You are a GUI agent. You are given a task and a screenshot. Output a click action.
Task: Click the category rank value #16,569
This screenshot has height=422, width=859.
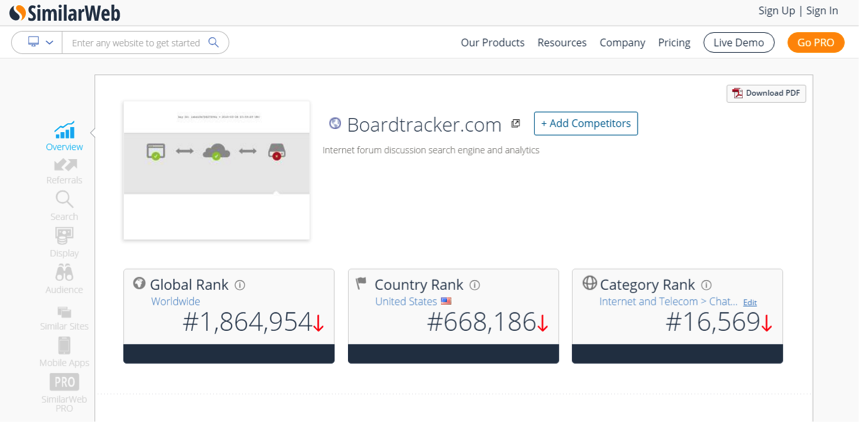pos(713,323)
